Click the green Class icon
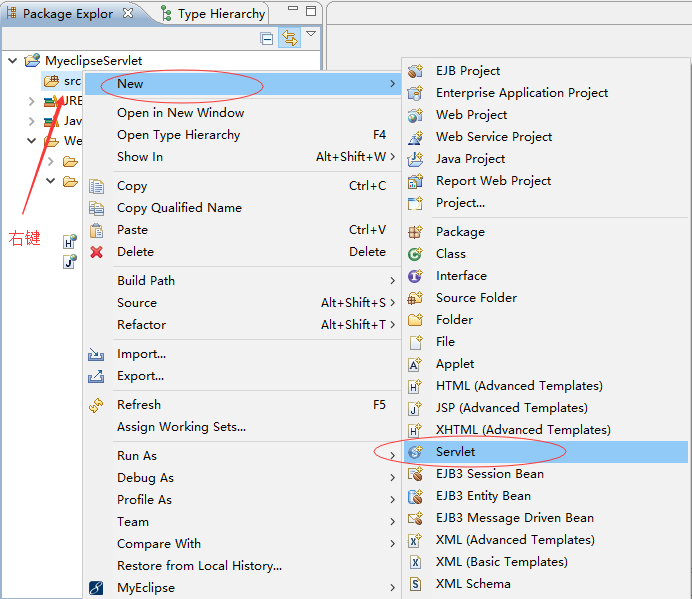 point(416,254)
